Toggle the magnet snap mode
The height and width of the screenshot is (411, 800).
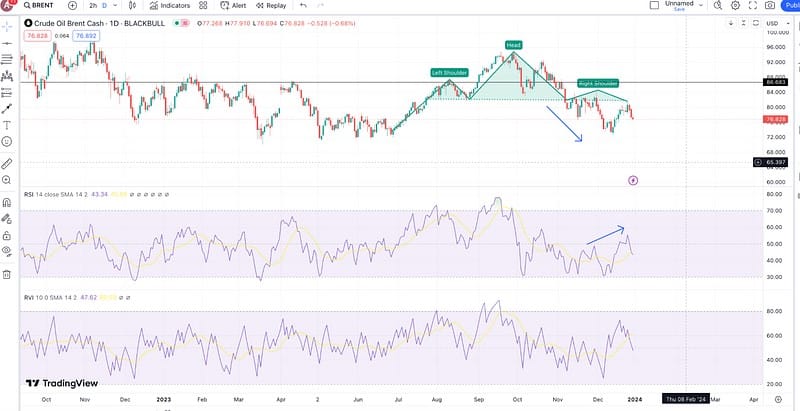coord(7,201)
